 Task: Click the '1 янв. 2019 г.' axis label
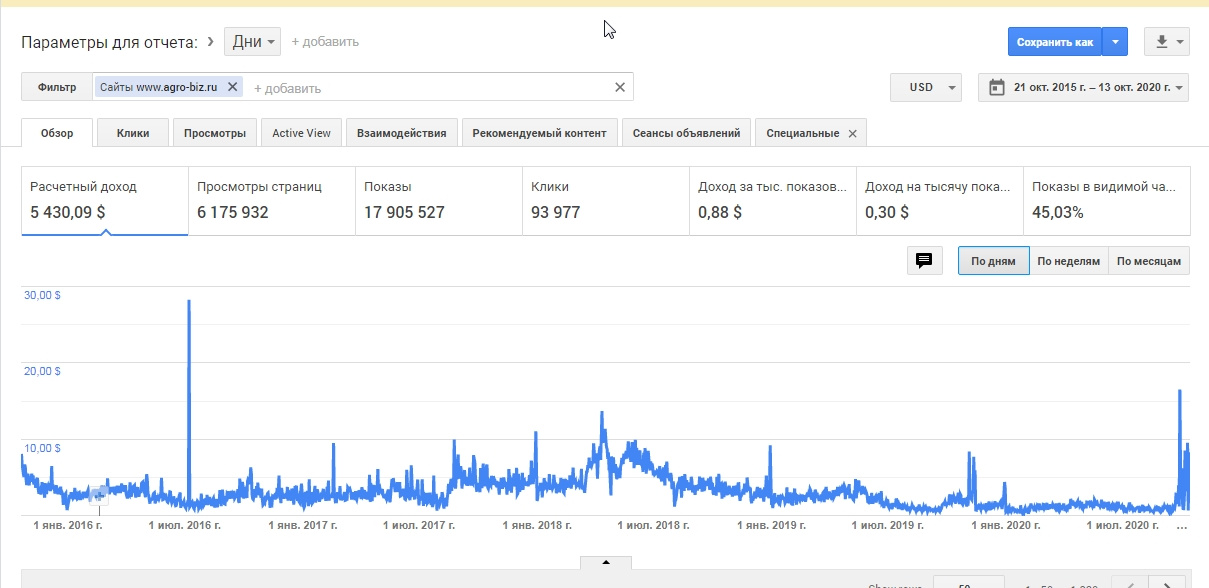coord(772,524)
